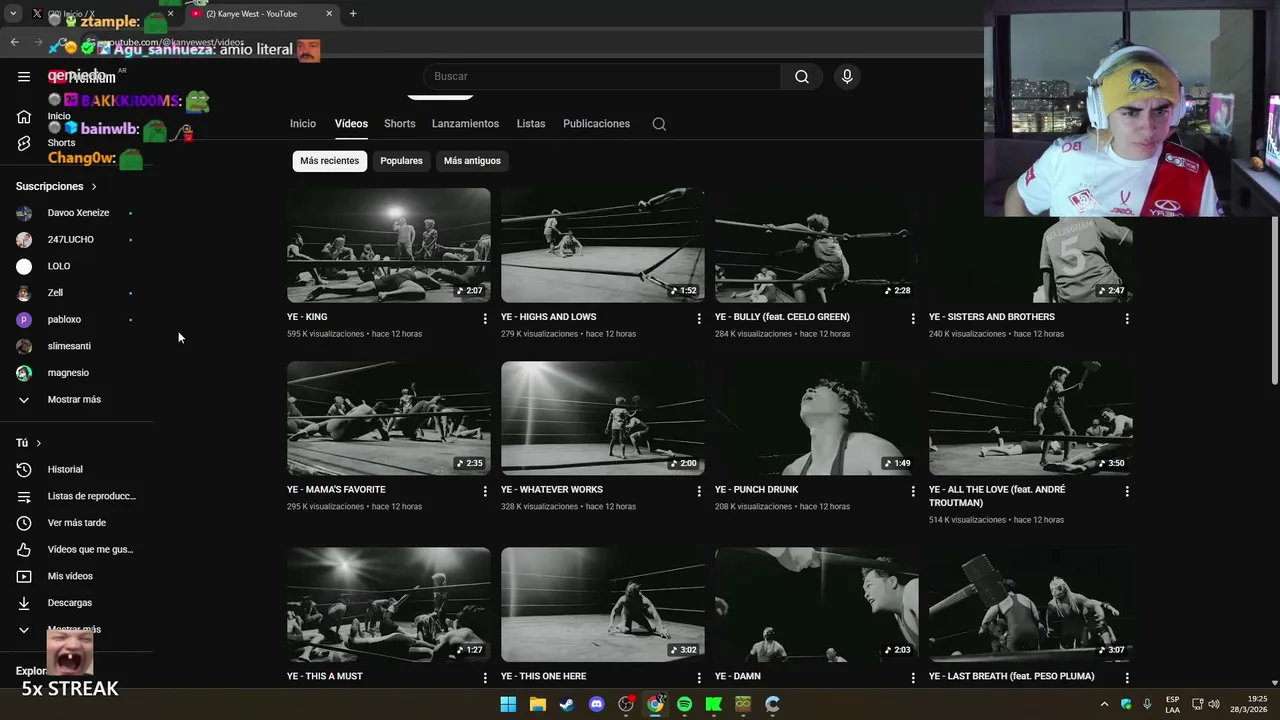Select the Populares filter chip

pos(401,161)
